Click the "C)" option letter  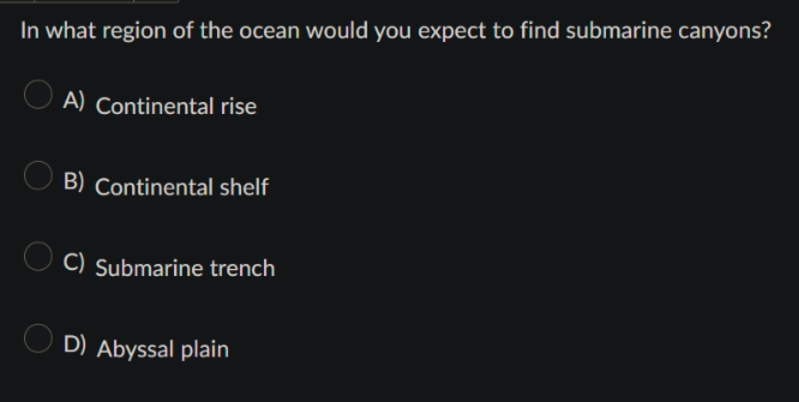[74, 262]
